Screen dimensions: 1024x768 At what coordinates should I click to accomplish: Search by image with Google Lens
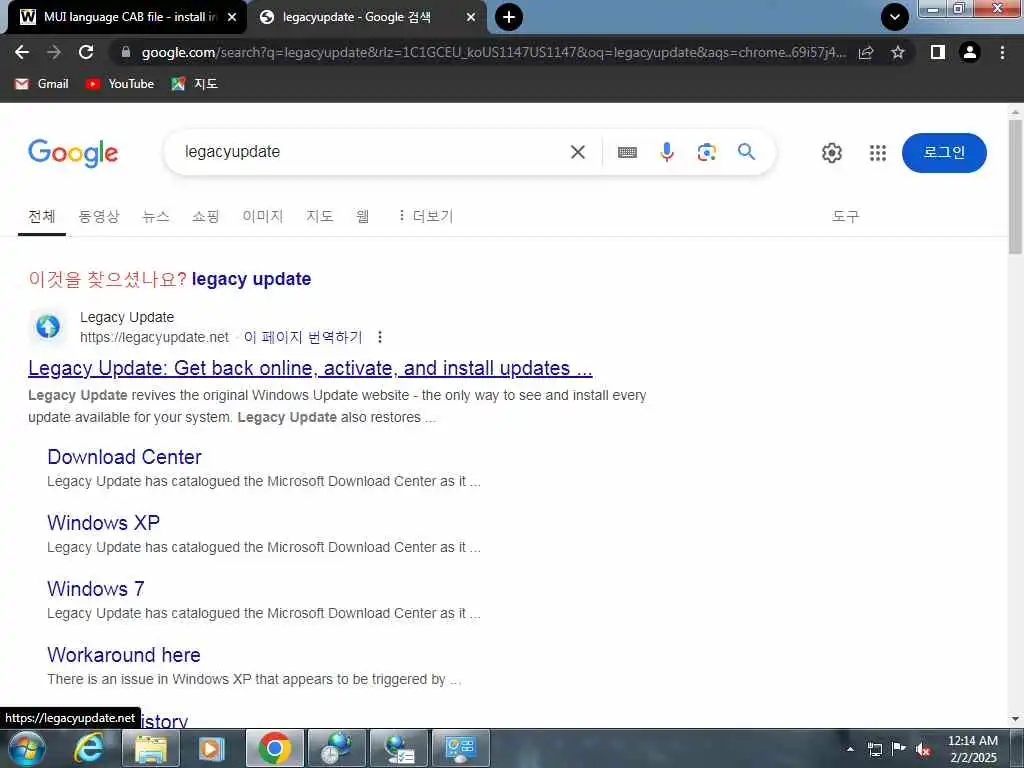pos(707,152)
